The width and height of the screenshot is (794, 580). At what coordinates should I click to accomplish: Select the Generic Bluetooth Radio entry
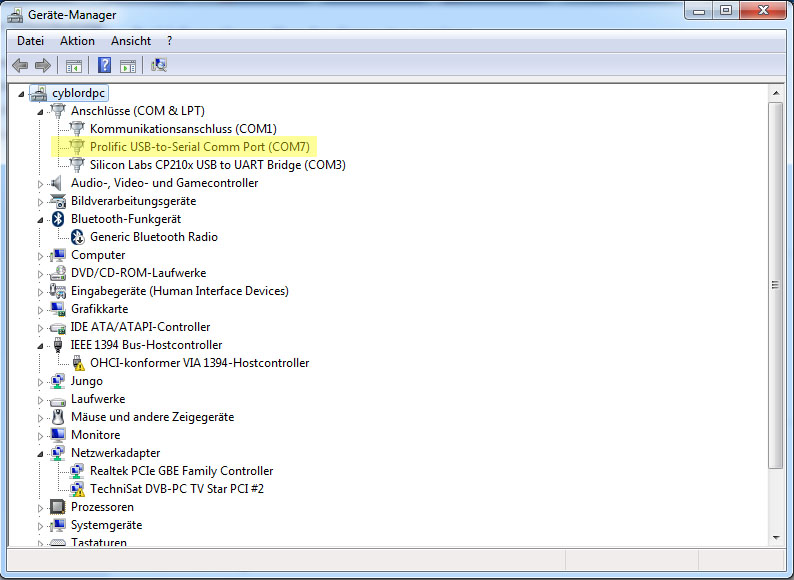click(x=154, y=237)
